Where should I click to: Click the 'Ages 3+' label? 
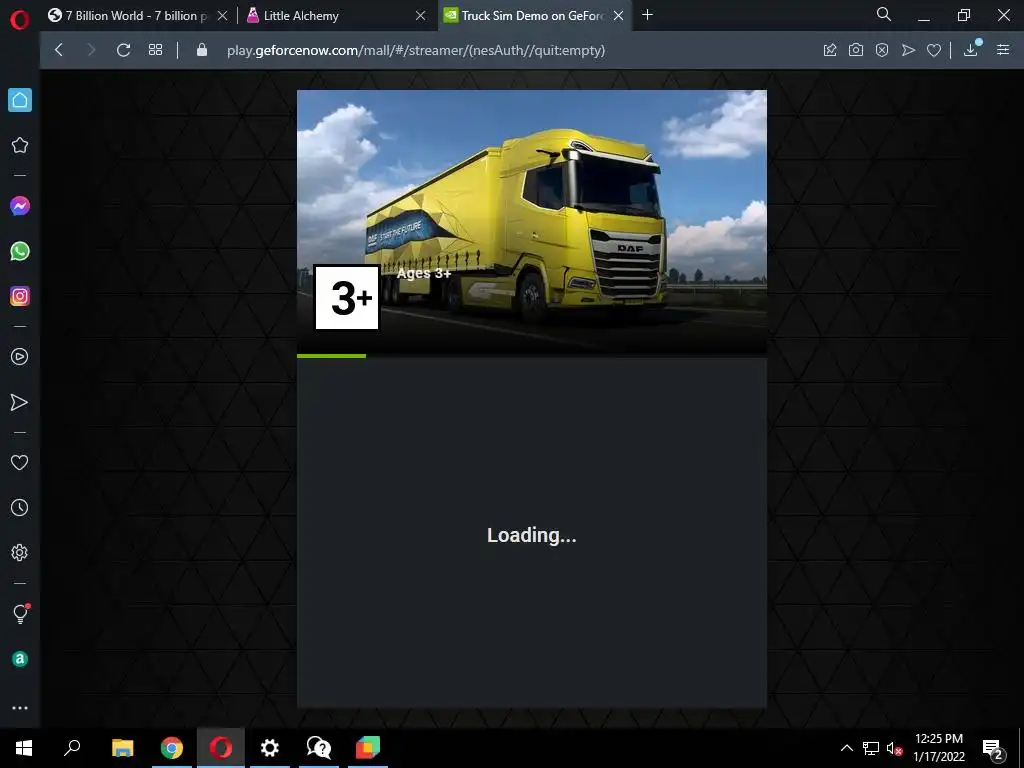click(x=424, y=273)
